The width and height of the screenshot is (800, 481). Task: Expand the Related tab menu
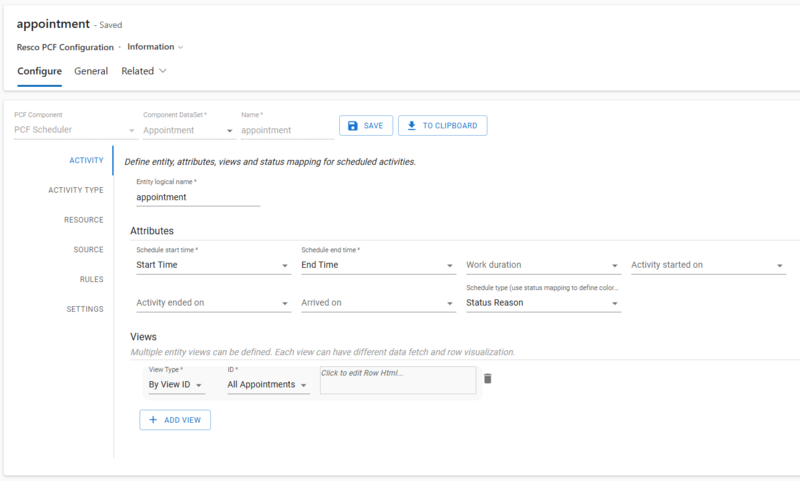click(x=144, y=71)
